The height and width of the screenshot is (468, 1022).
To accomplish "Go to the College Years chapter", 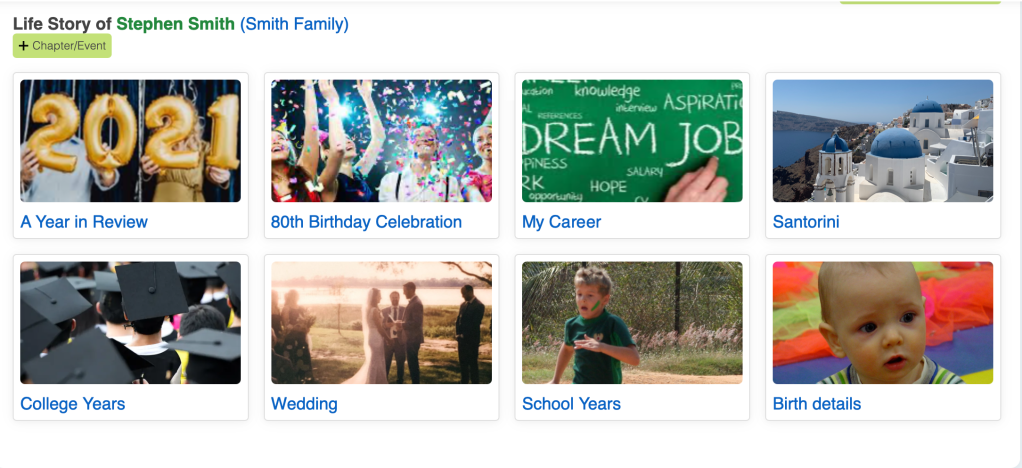I will tap(73, 404).
